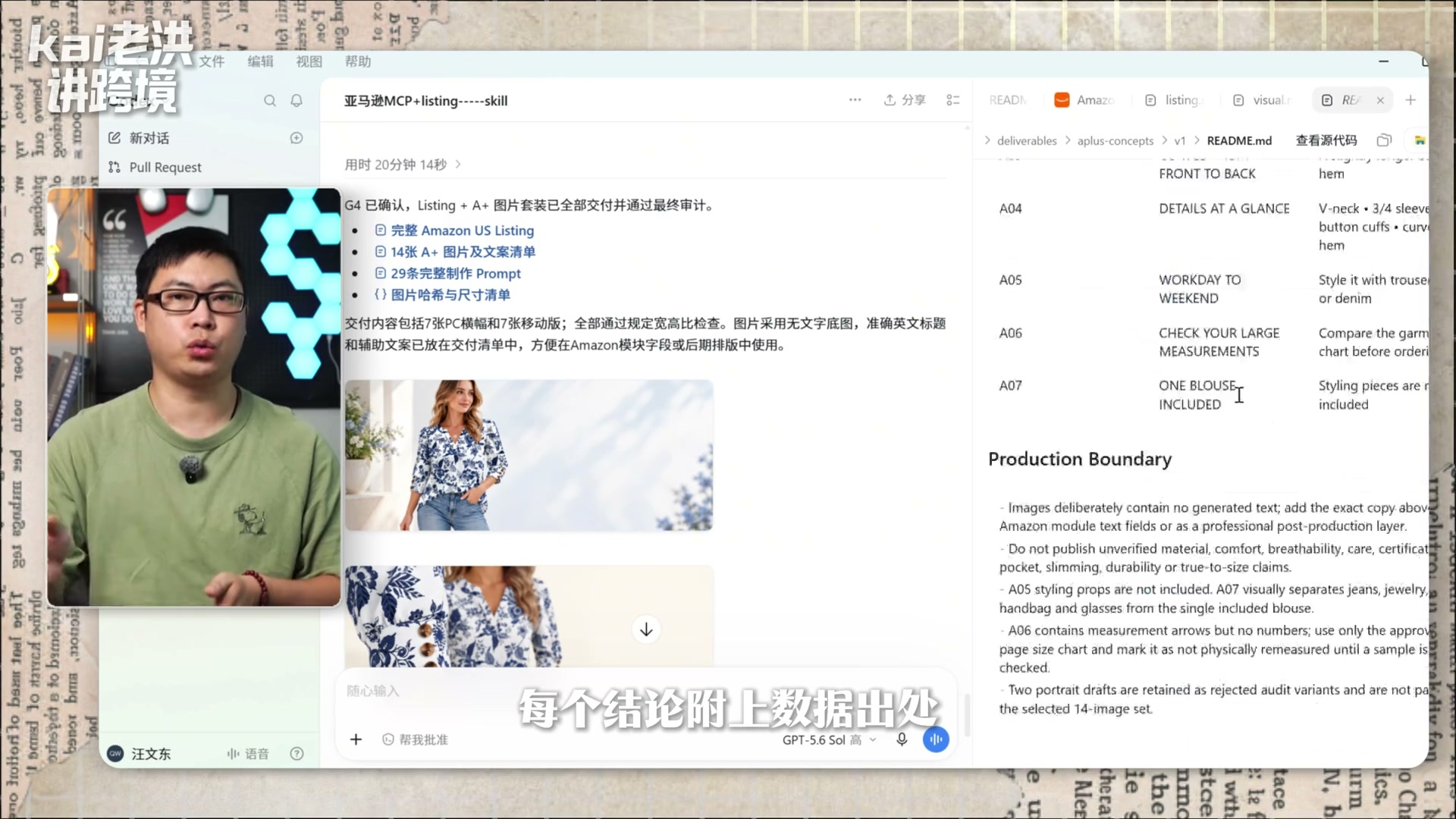Switch to the Amazo tab
This screenshot has height=819, width=1456.
[1084, 100]
